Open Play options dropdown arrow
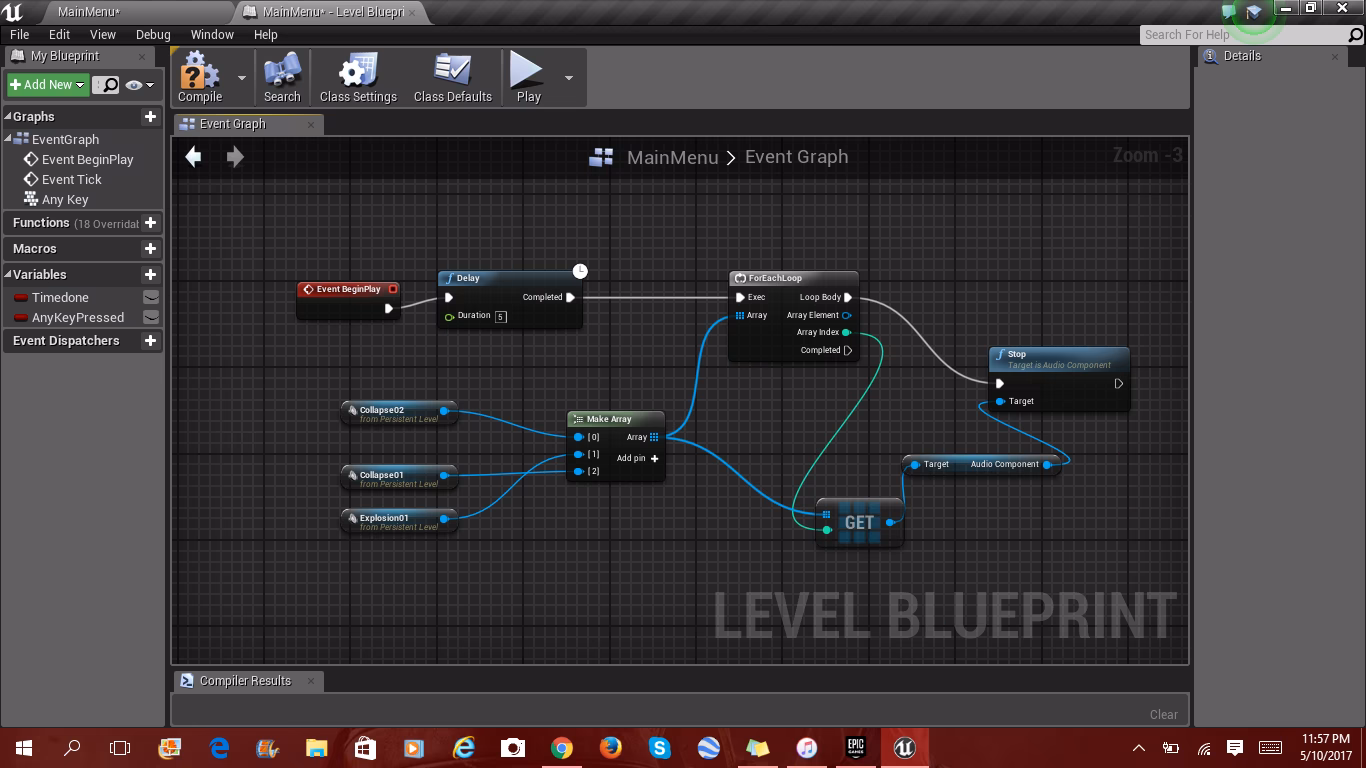Viewport: 1366px width, 768px height. pyautogui.click(x=569, y=77)
